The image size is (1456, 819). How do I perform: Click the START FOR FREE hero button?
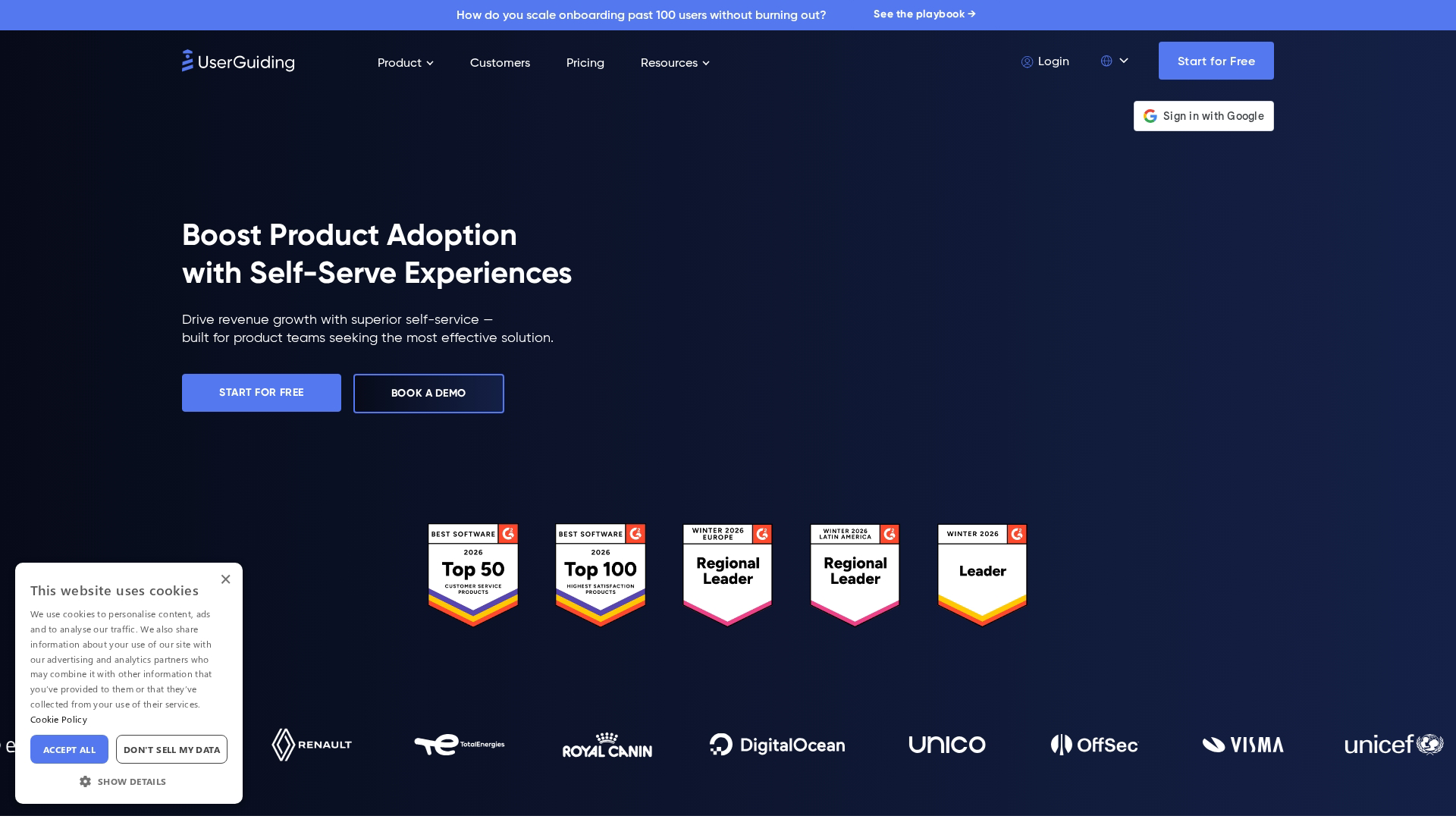(x=261, y=393)
